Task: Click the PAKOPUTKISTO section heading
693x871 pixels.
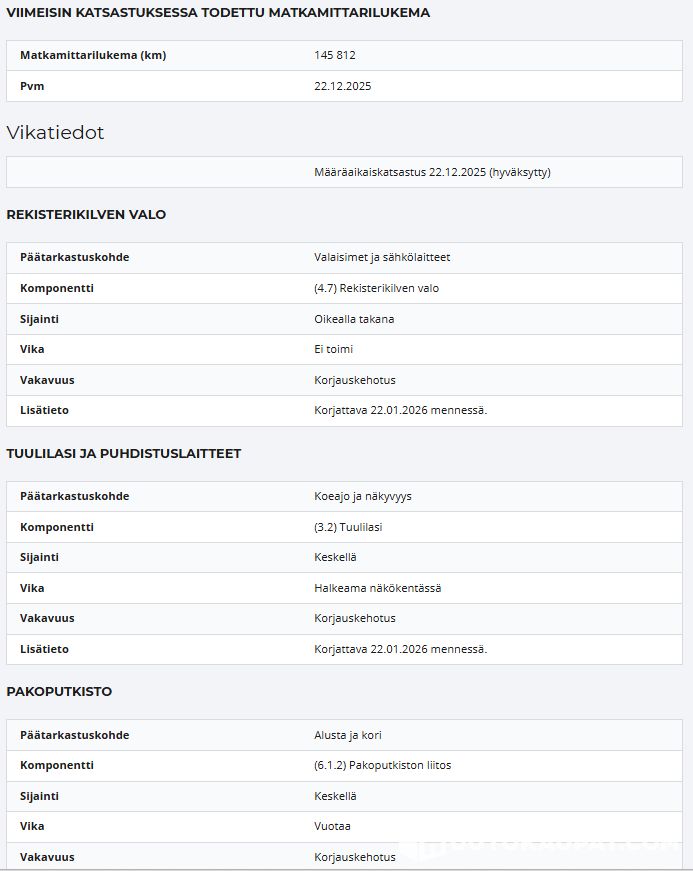Action: coord(59,691)
